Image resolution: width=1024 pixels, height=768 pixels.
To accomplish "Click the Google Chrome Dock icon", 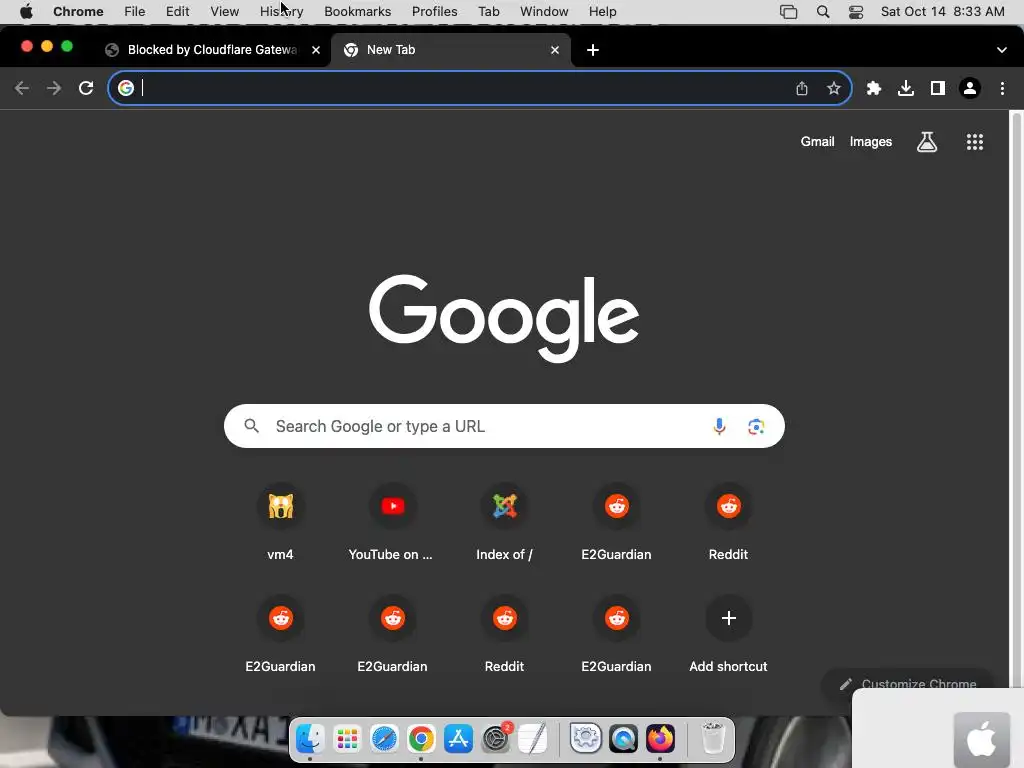I will (421, 739).
